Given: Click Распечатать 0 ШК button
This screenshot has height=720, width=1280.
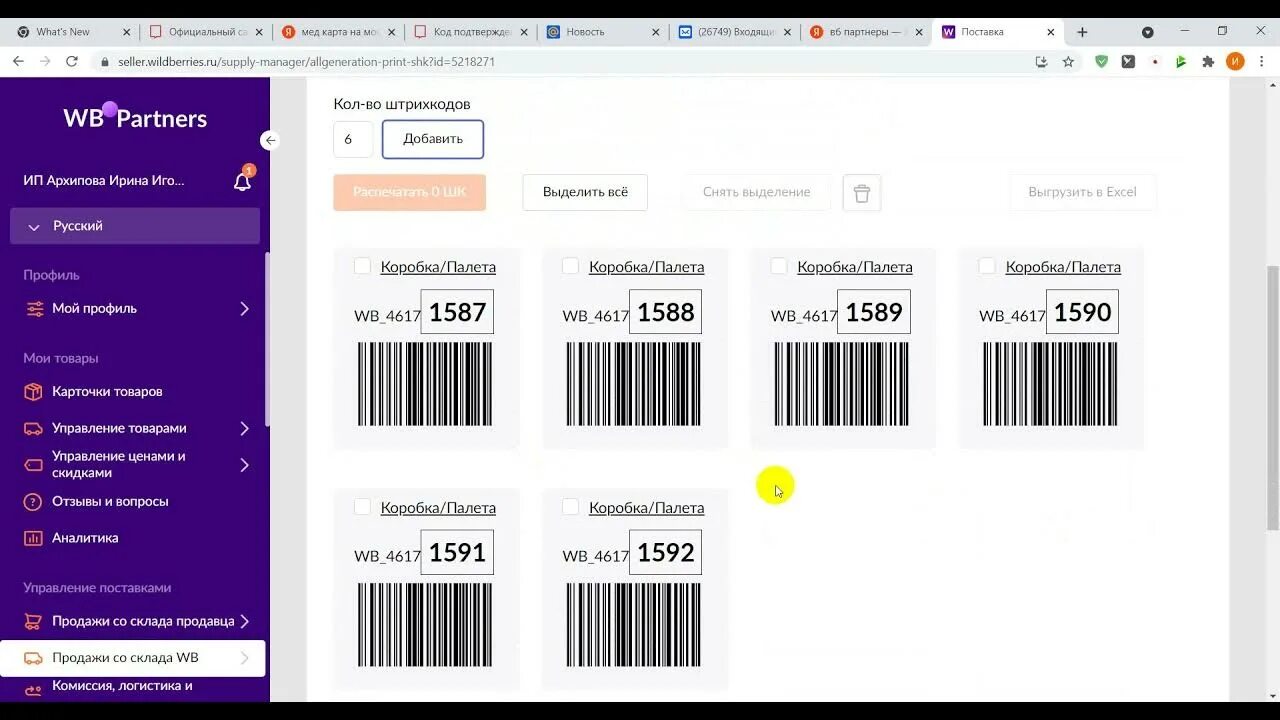Looking at the screenshot, I should point(410,192).
